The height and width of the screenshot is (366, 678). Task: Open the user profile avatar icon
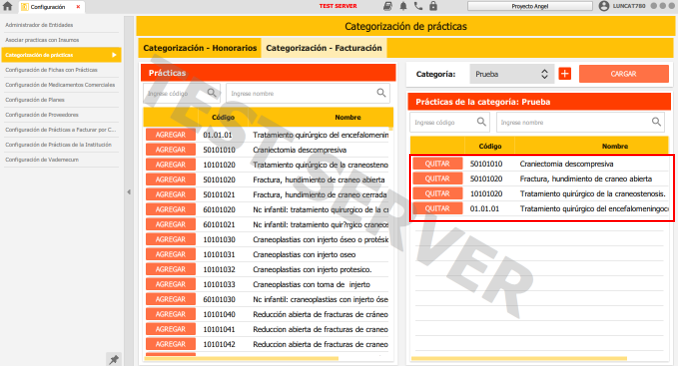604,6
